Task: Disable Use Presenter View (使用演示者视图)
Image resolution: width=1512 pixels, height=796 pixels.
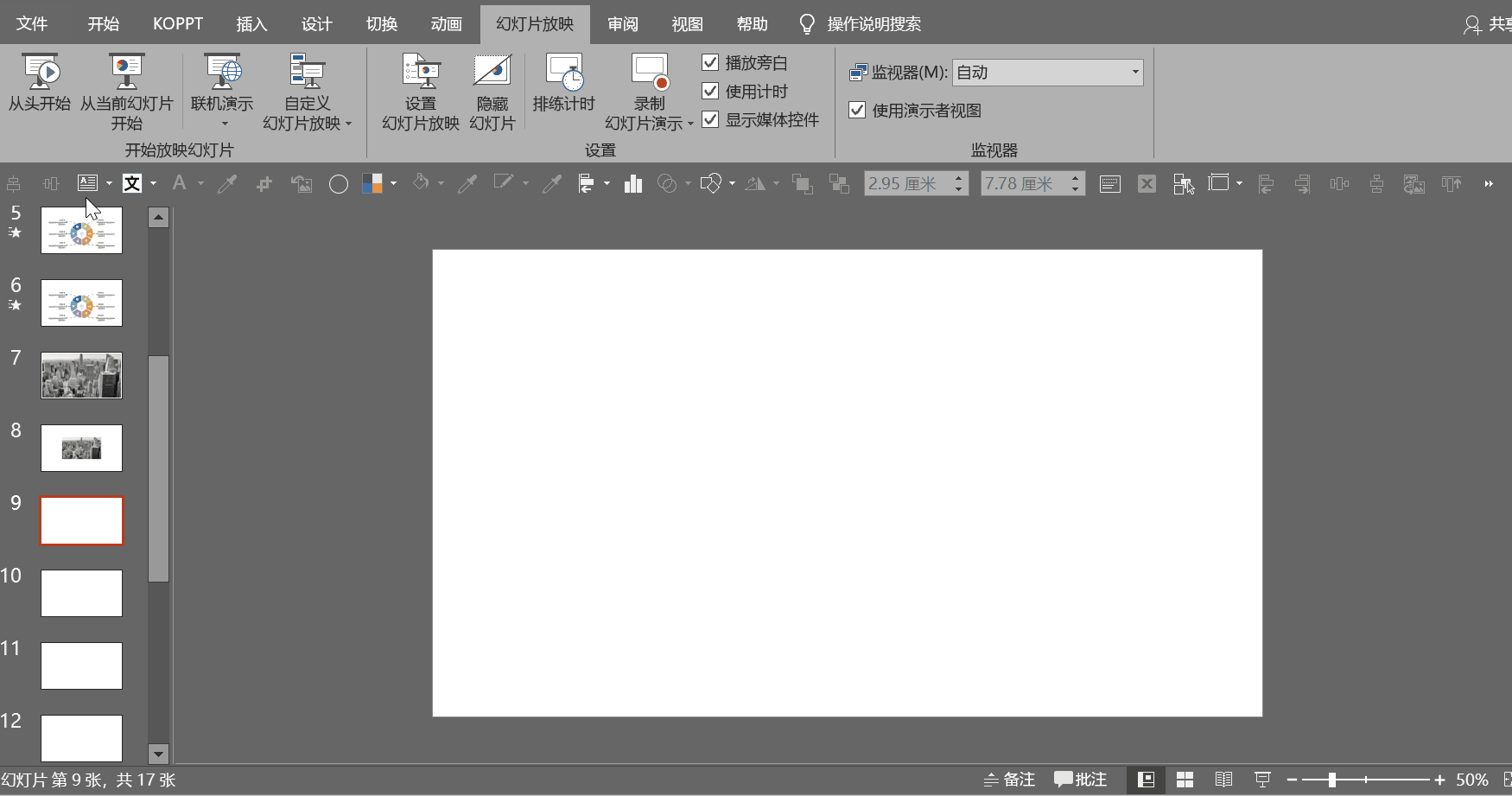Action: click(857, 110)
